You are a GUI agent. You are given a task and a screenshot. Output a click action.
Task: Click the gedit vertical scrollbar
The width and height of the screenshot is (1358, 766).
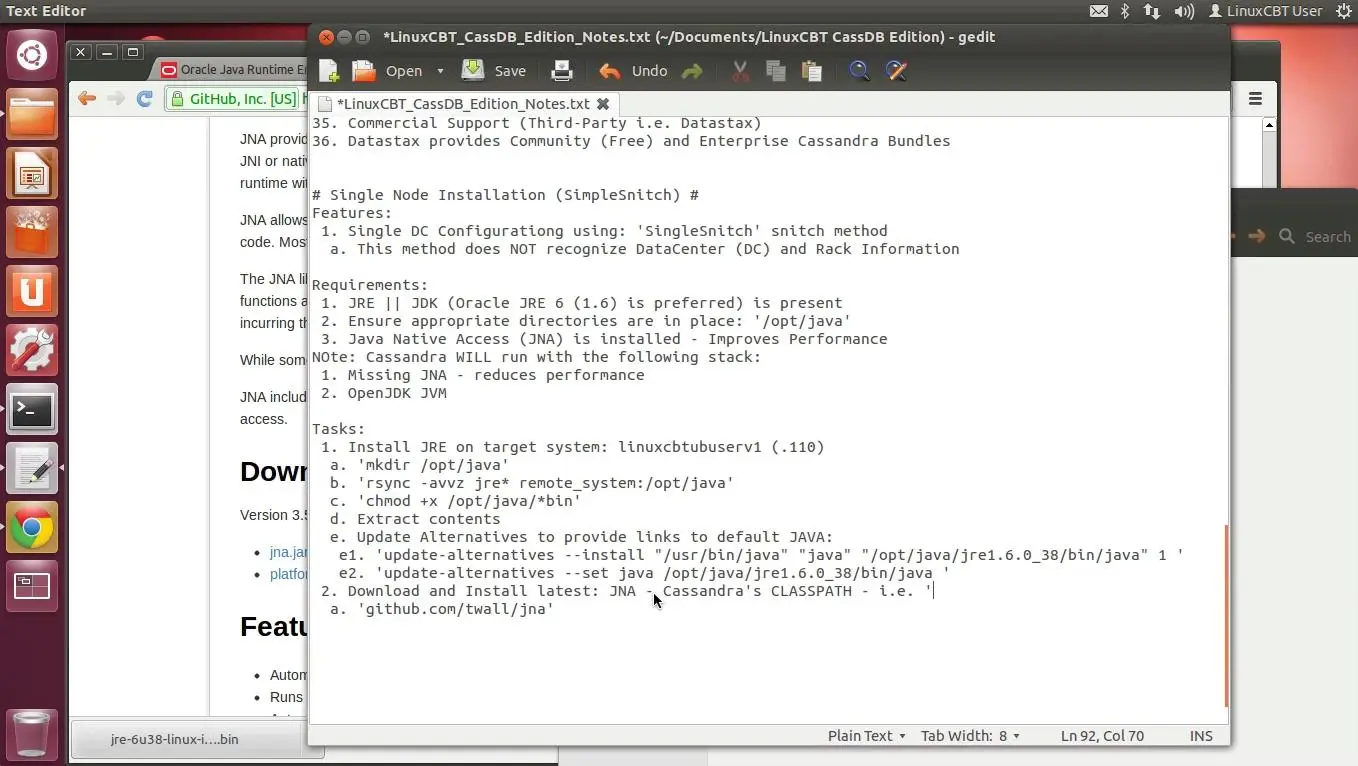click(x=1226, y=616)
